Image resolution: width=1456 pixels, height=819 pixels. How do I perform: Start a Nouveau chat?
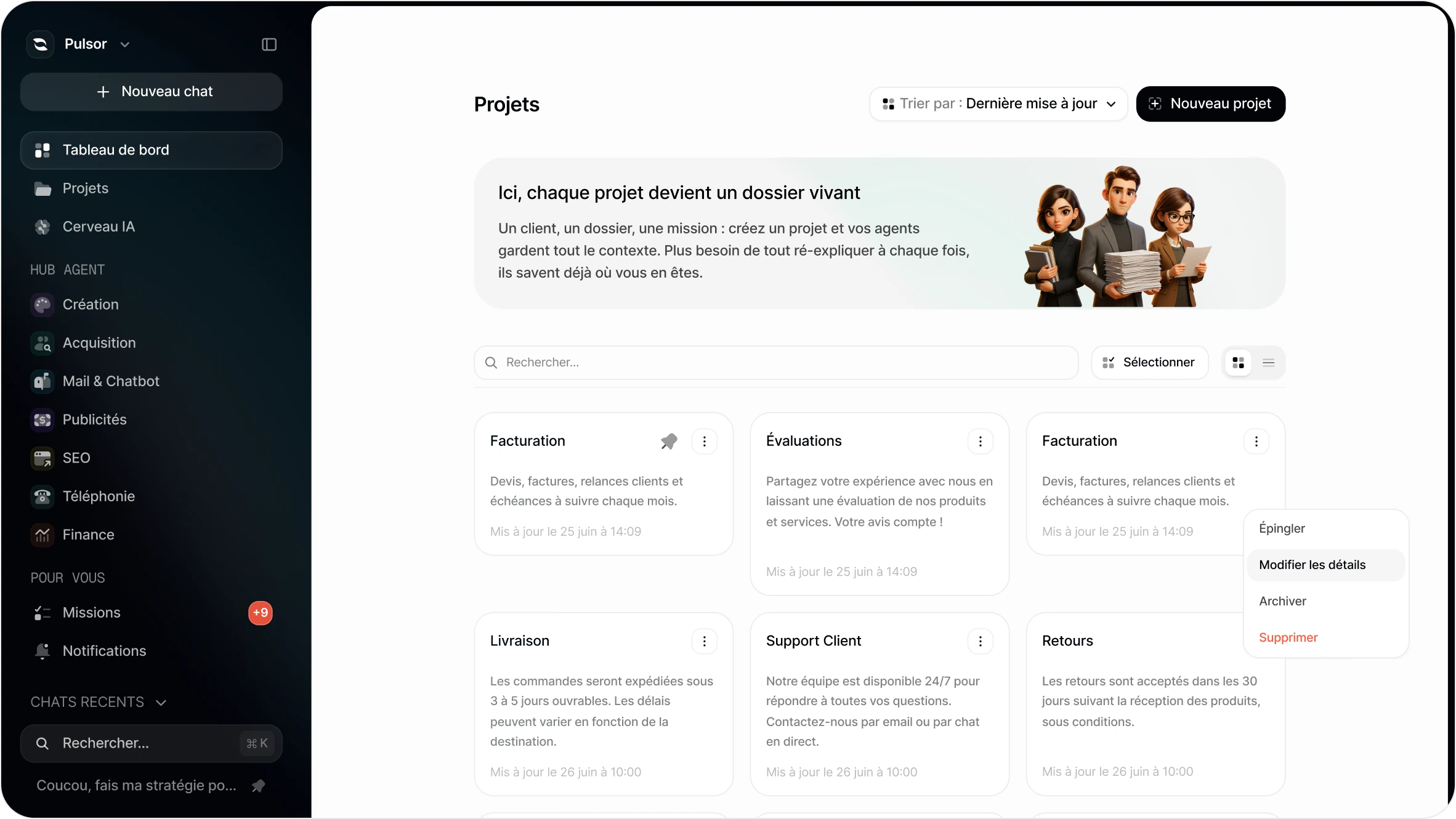pos(152,92)
